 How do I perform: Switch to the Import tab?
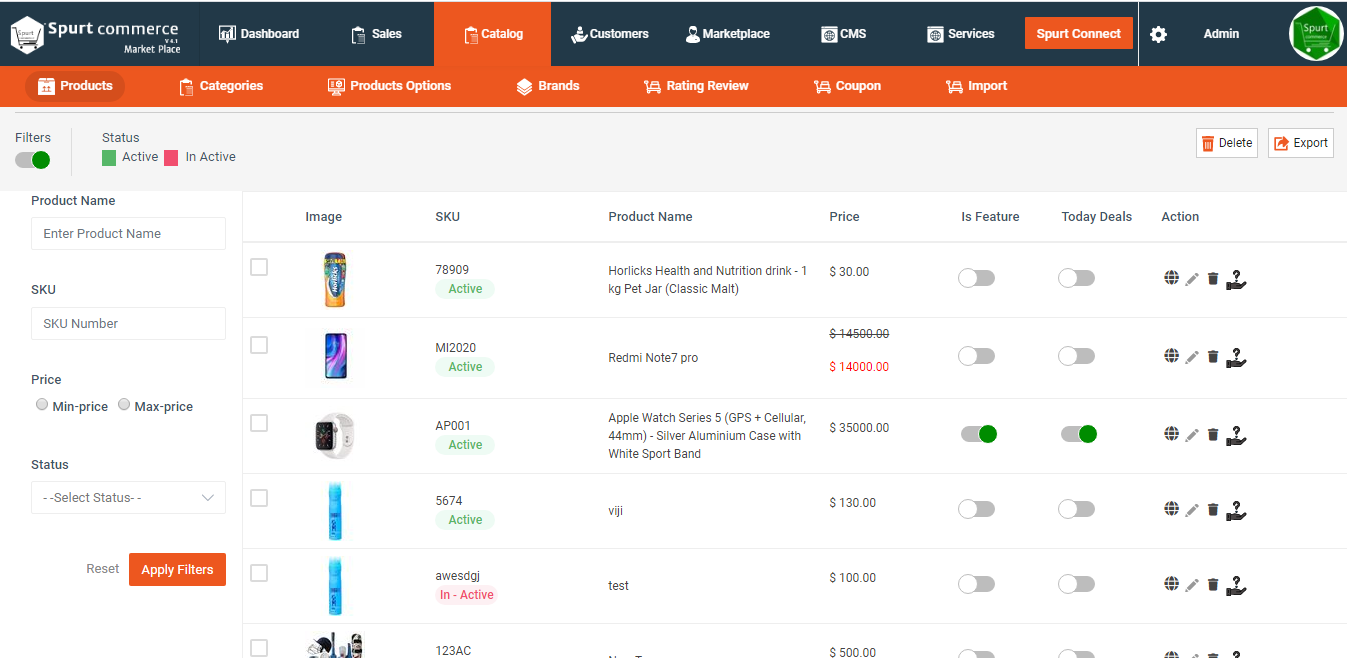(x=976, y=86)
